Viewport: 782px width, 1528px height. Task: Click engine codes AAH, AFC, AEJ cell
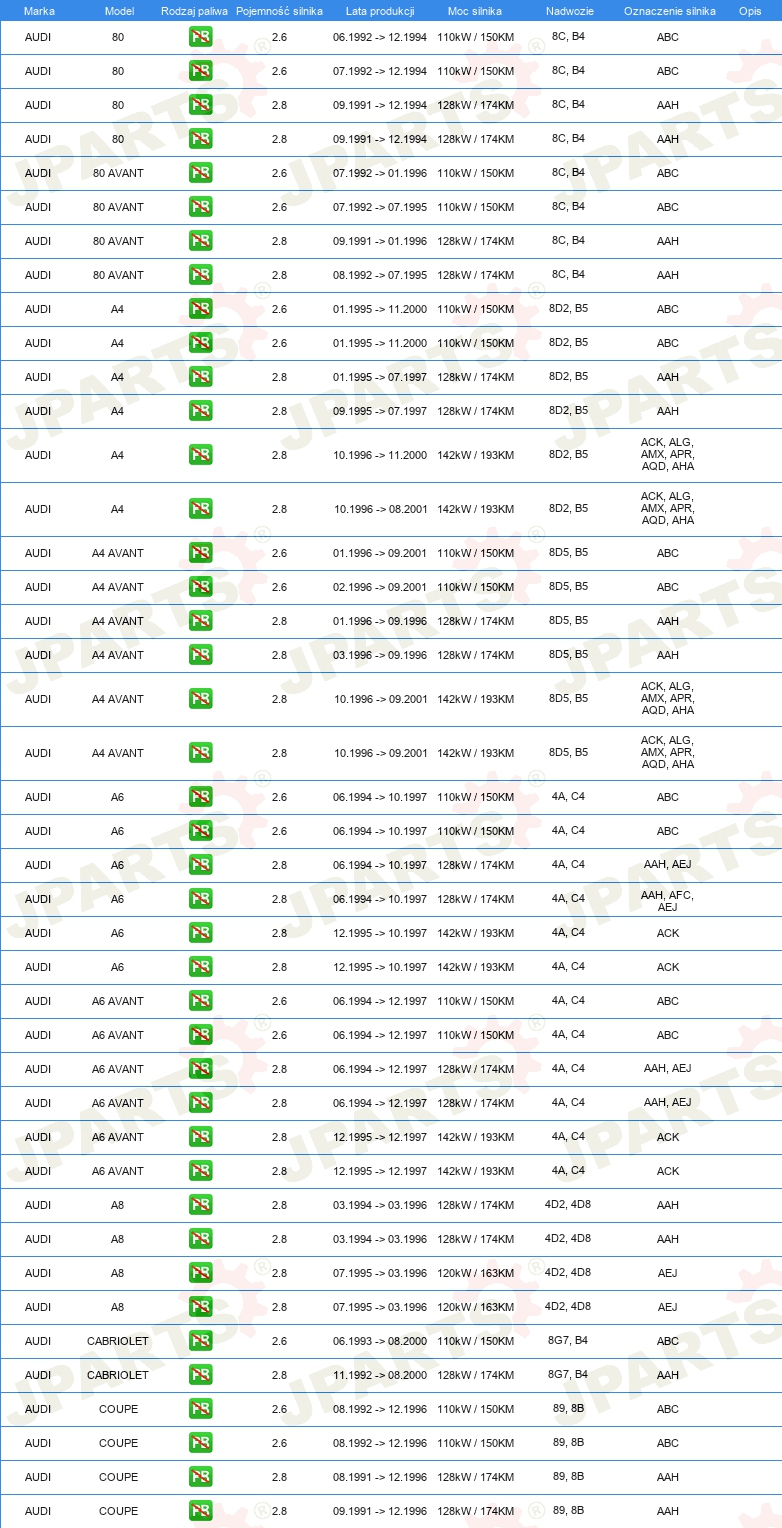(x=667, y=901)
